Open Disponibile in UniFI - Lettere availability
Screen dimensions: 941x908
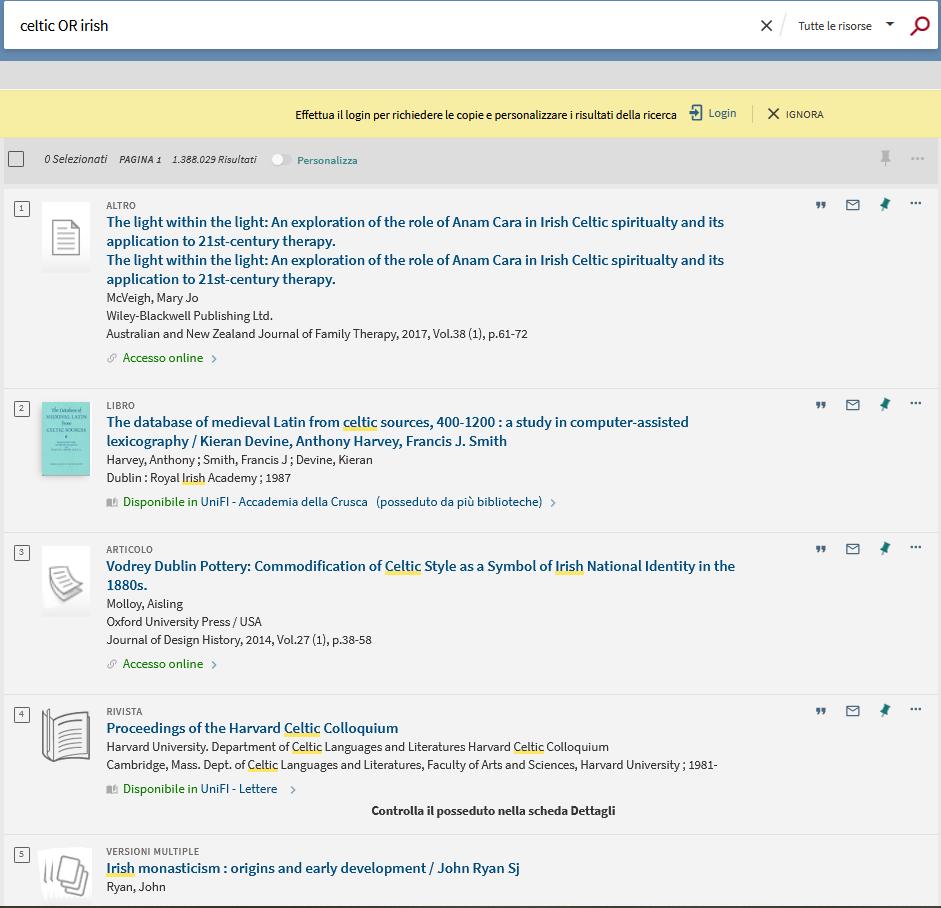pos(200,789)
